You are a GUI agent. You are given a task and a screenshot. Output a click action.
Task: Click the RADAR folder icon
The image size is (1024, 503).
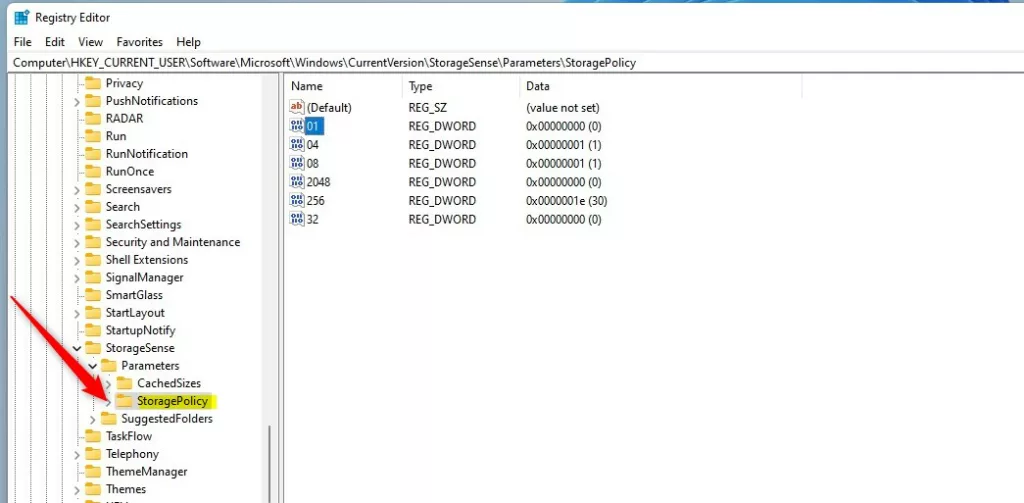click(x=93, y=118)
